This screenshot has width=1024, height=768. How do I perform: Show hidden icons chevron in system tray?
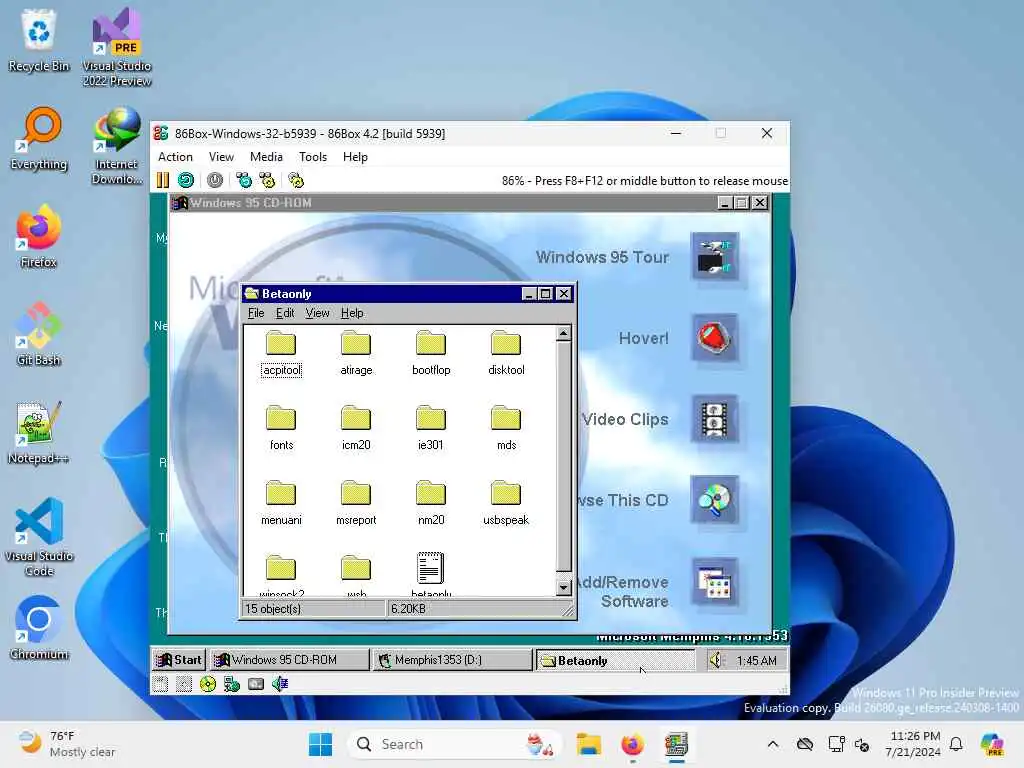click(x=773, y=744)
